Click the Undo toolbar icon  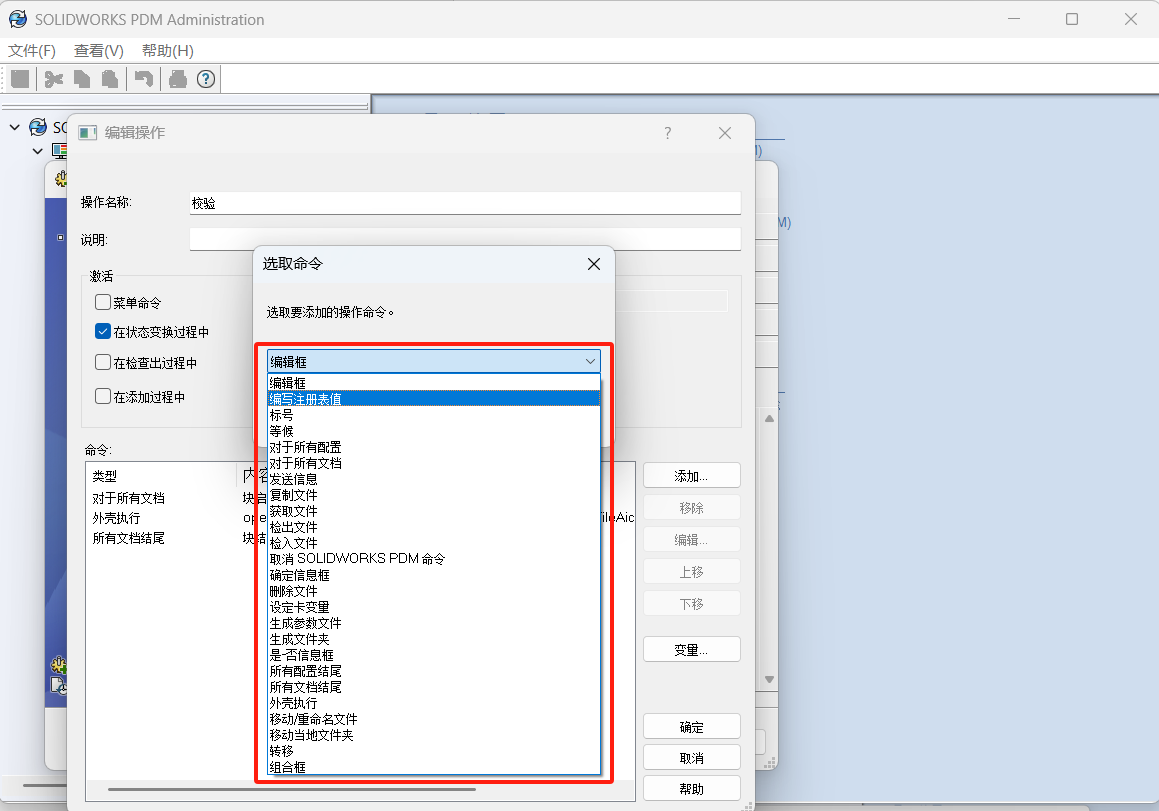click(x=144, y=79)
